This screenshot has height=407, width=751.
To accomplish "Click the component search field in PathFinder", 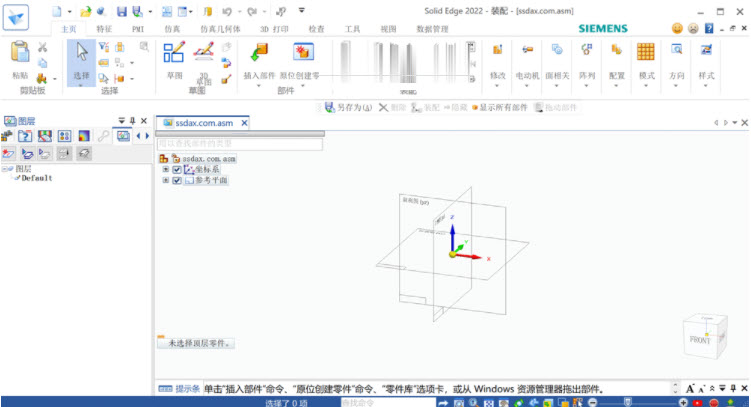I will pos(239,143).
